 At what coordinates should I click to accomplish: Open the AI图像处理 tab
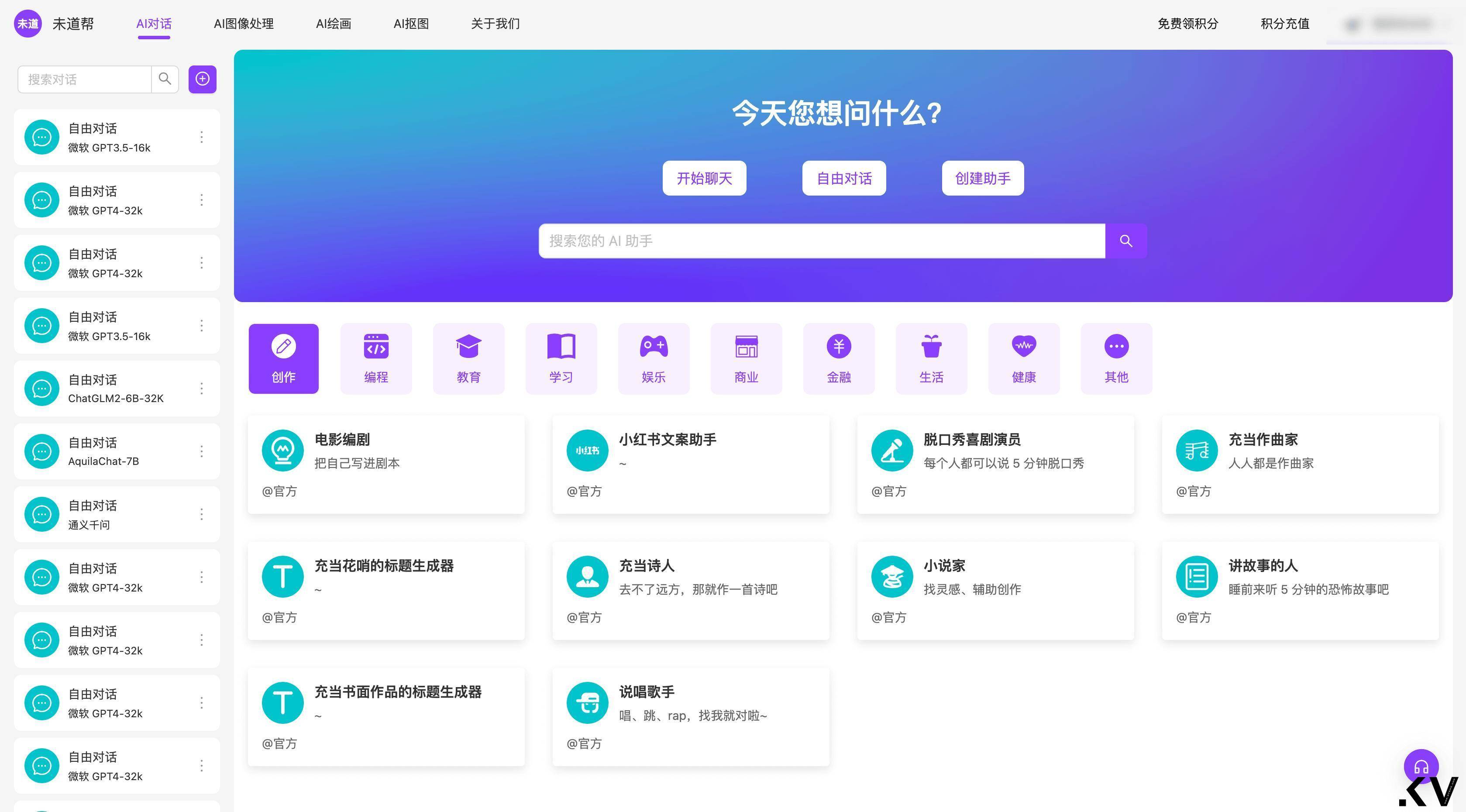[x=244, y=24]
